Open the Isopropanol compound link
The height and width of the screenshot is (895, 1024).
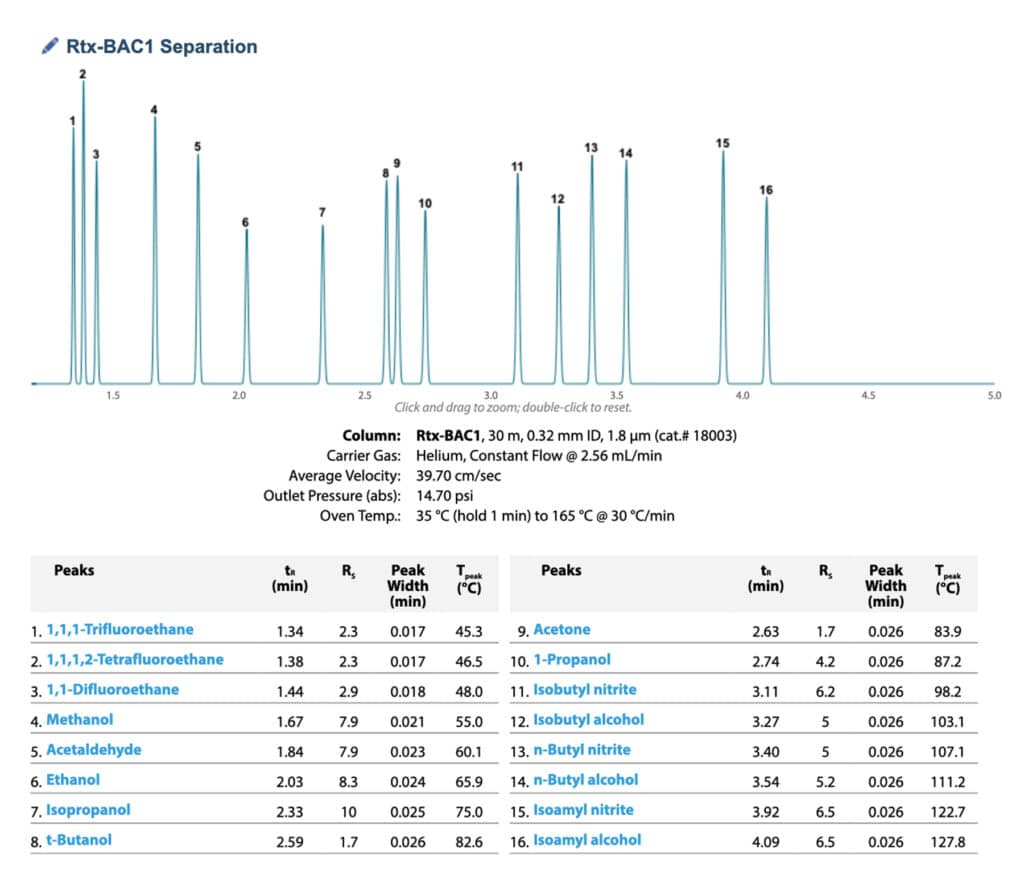[x=88, y=810]
